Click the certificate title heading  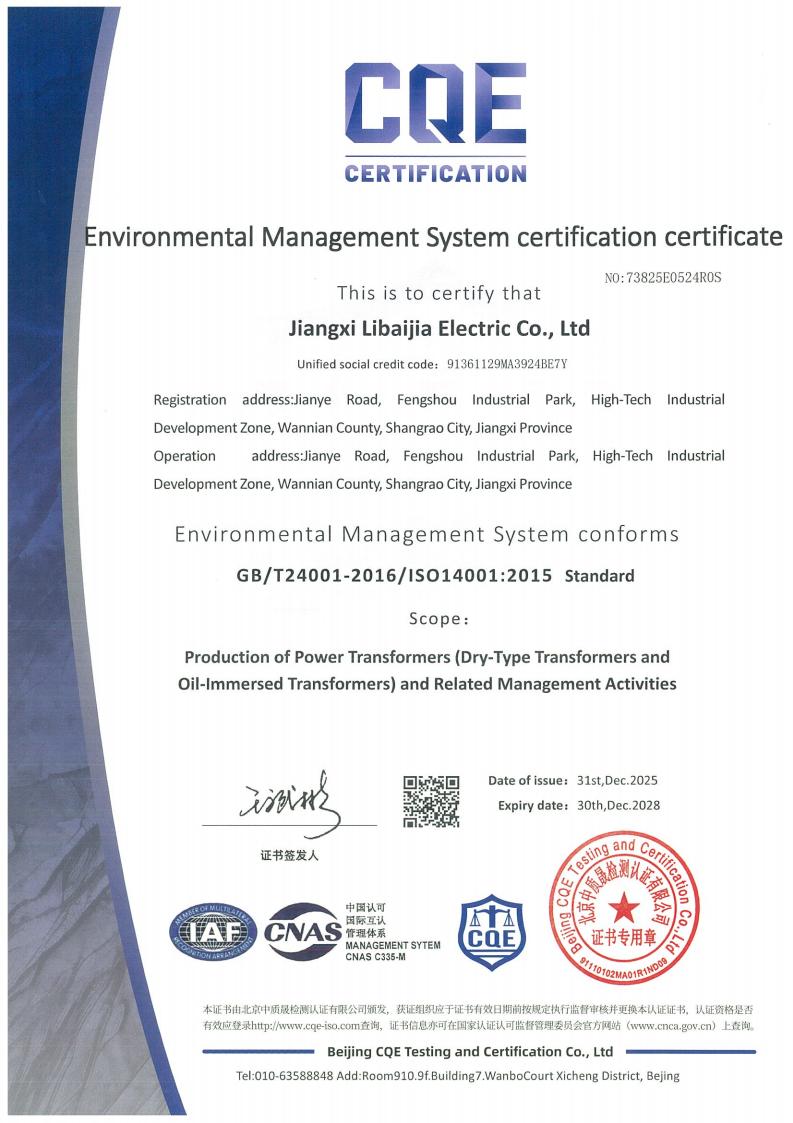pos(433,237)
